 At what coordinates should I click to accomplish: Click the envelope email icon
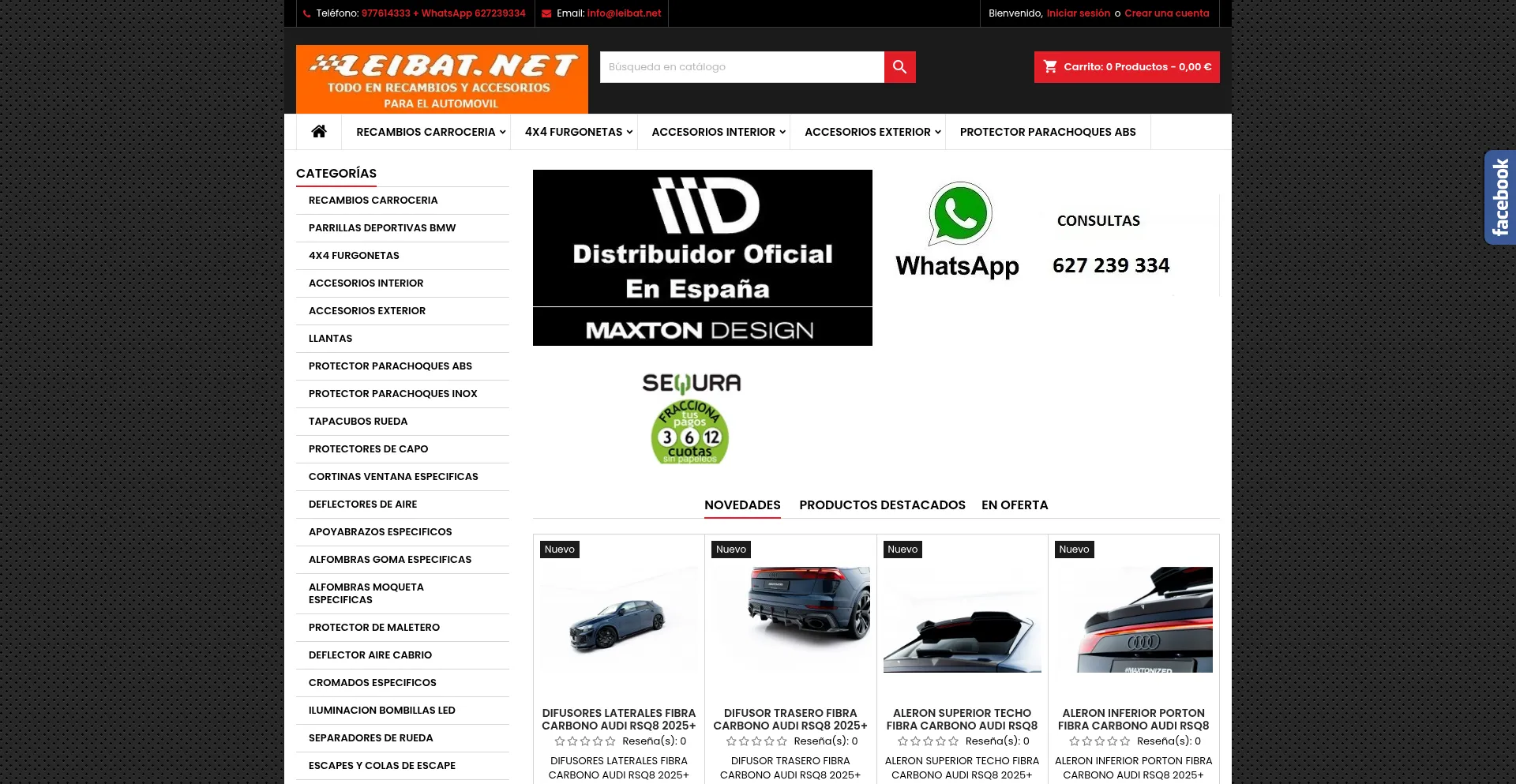(x=546, y=13)
